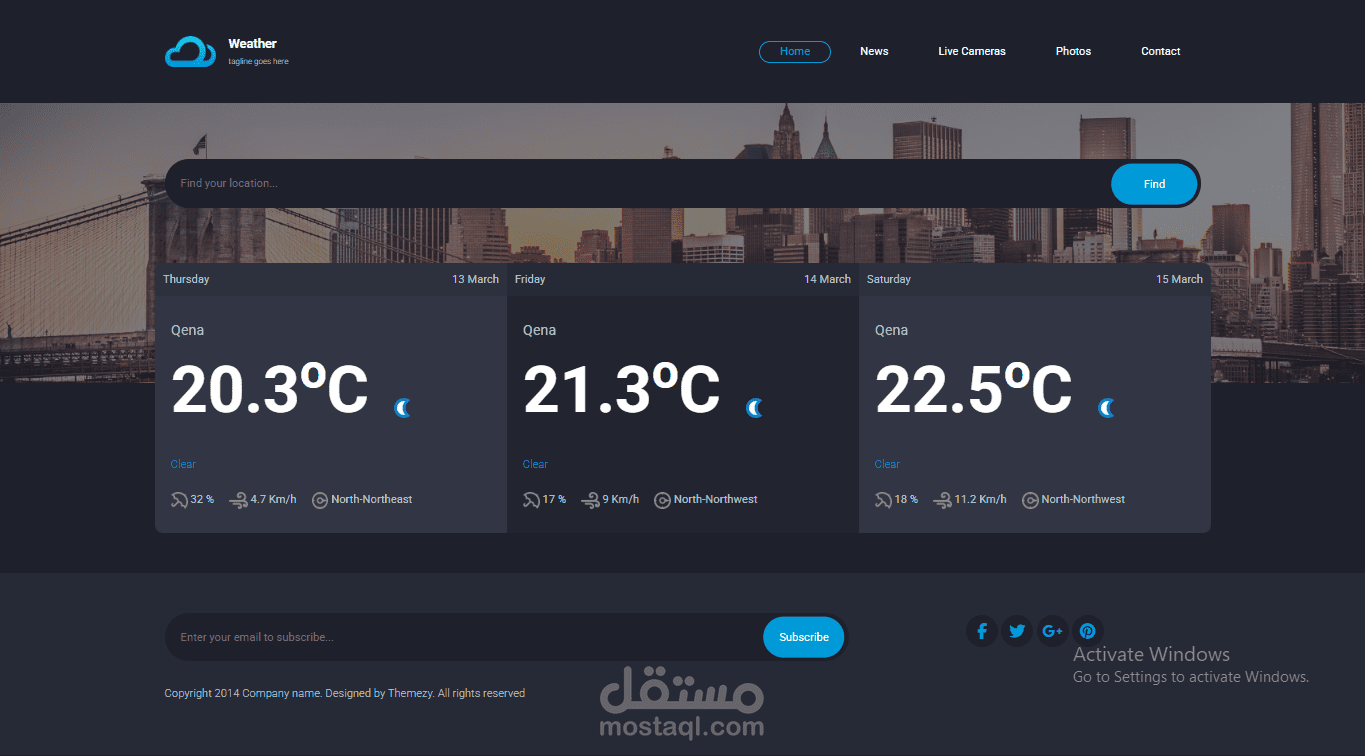The image size is (1365, 756).
Task: Open the Home navigation item
Action: (794, 51)
